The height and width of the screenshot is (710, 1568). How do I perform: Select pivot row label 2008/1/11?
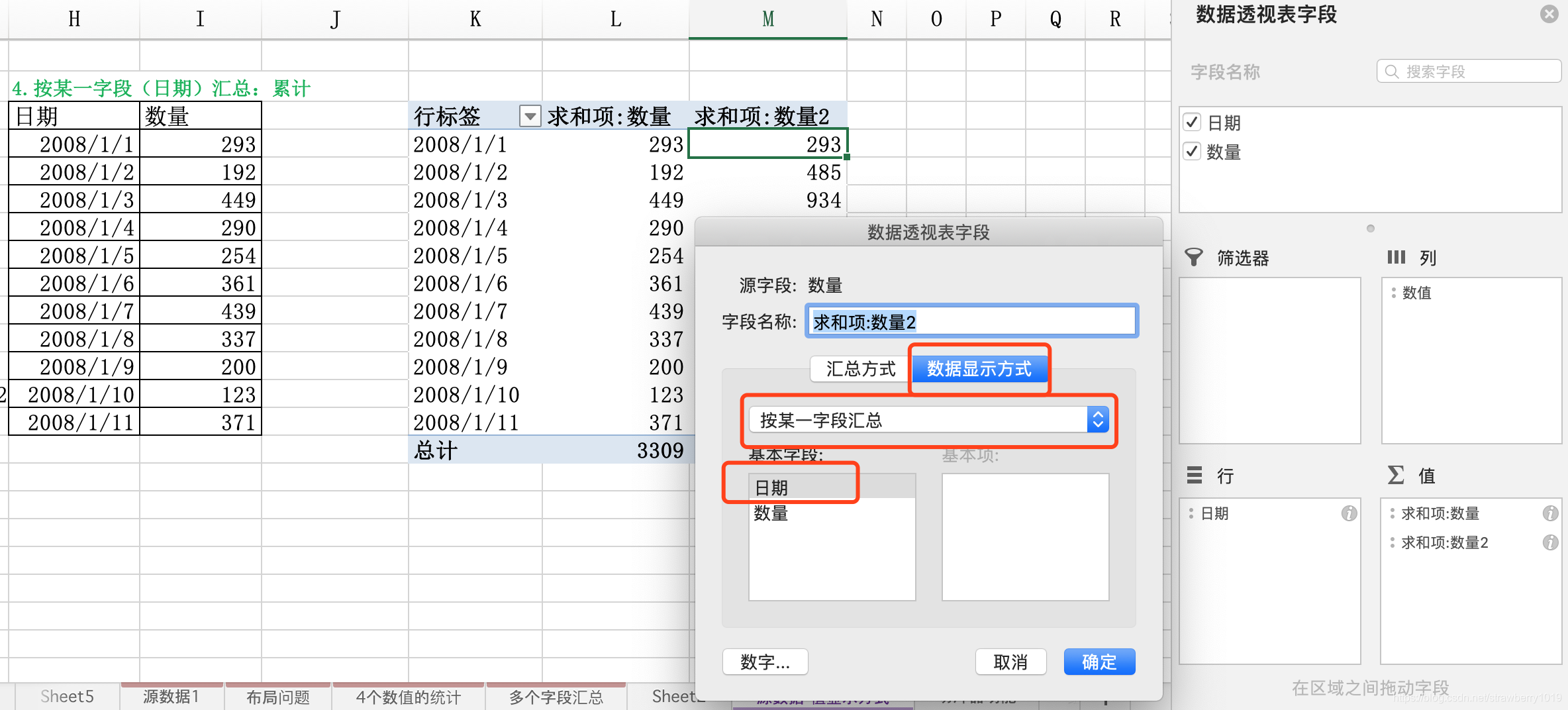(475, 423)
